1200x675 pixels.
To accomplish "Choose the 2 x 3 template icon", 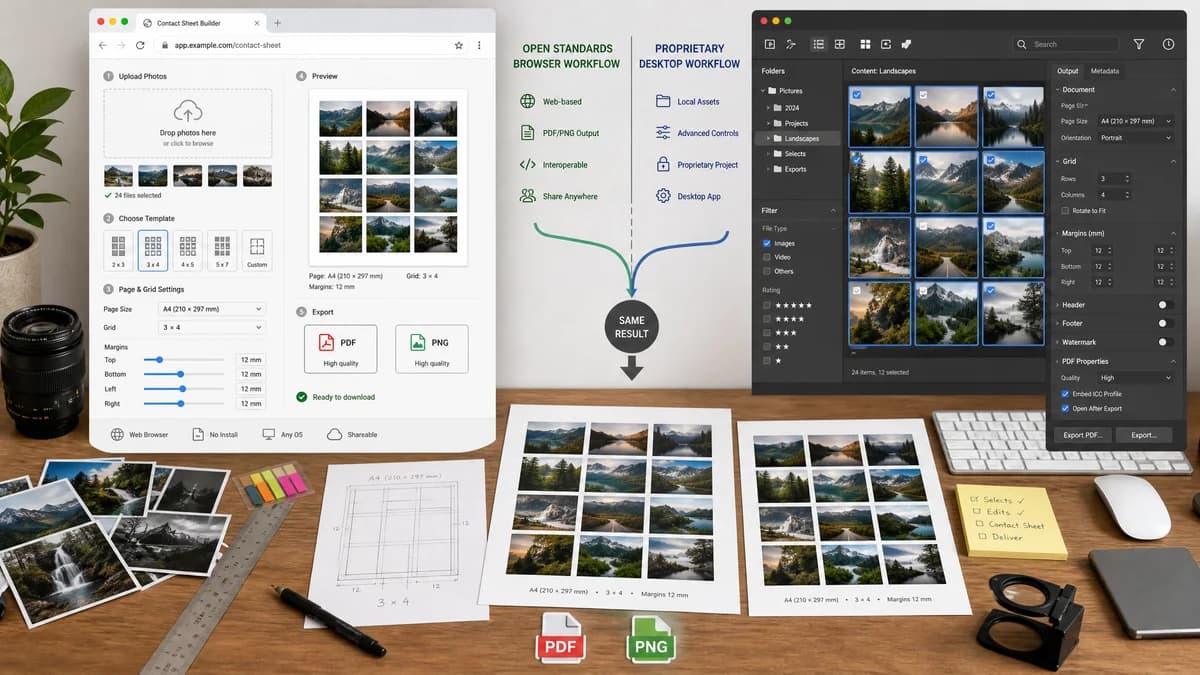I will coord(118,249).
